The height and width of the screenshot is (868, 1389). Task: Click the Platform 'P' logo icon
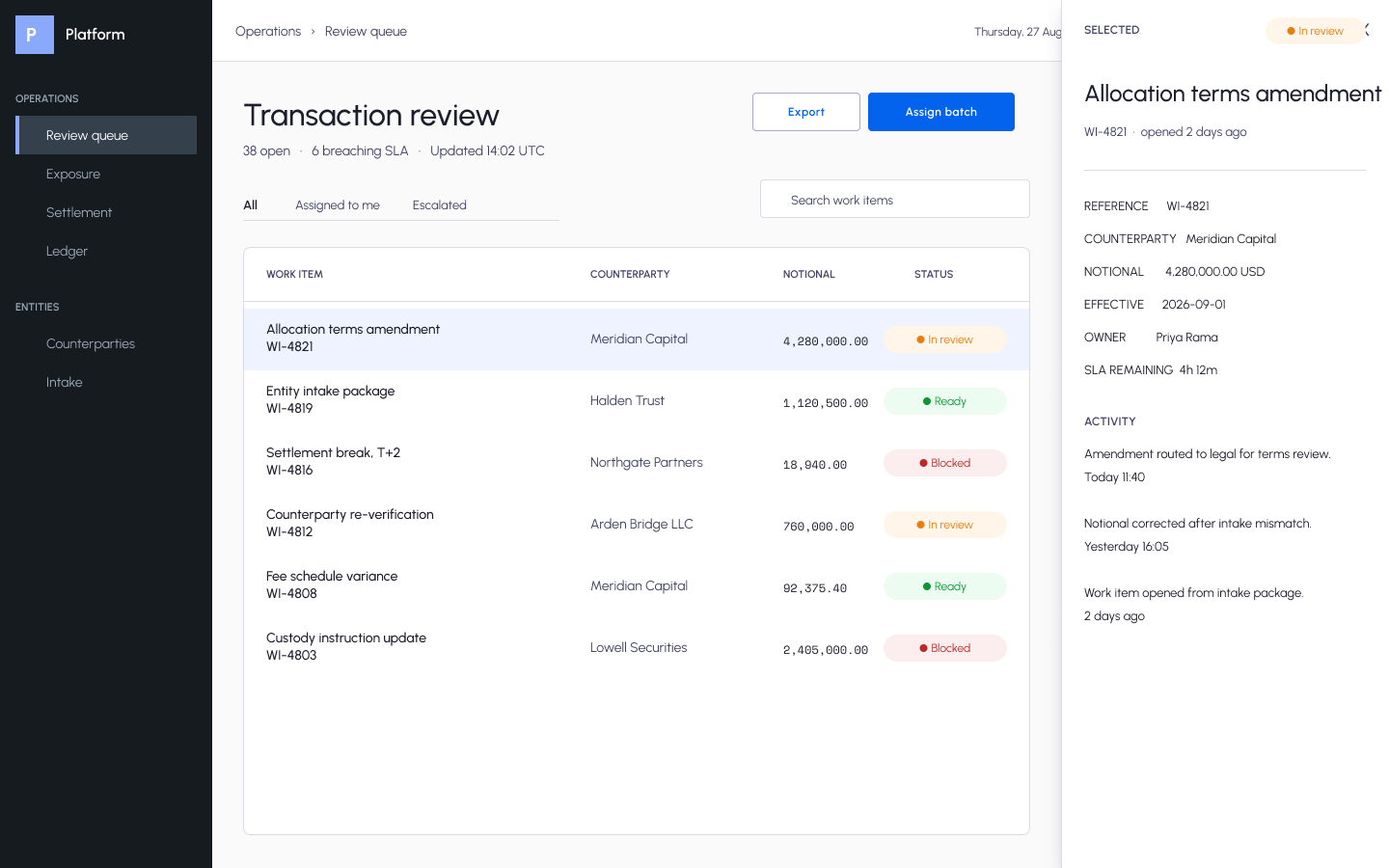tap(35, 35)
